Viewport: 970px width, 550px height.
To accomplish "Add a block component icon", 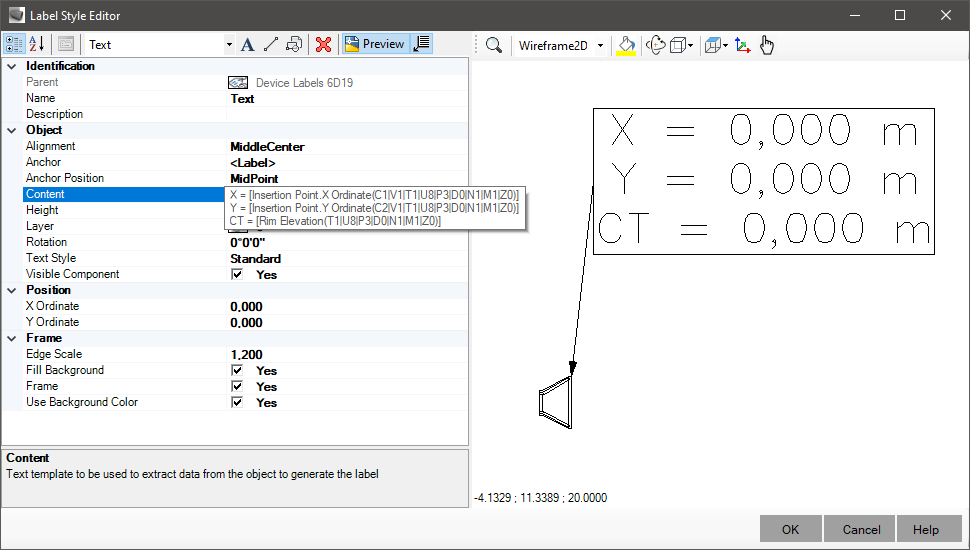I will (294, 44).
